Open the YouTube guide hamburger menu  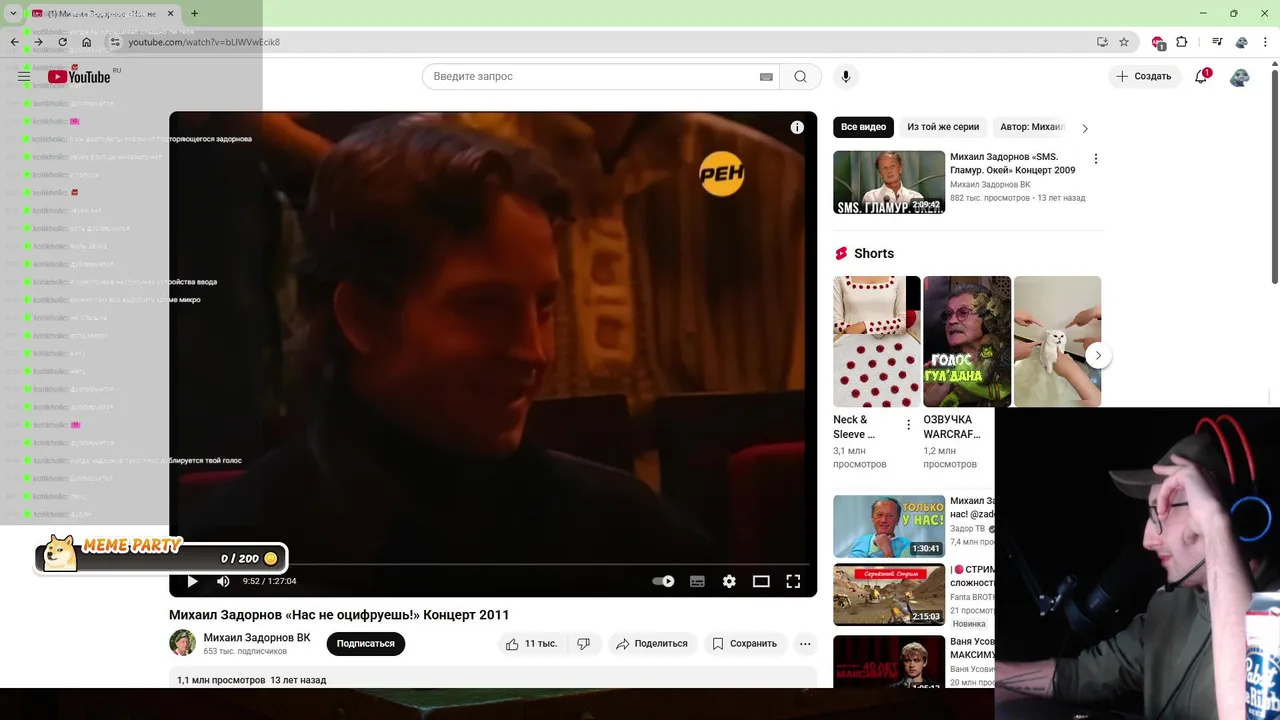[24, 77]
